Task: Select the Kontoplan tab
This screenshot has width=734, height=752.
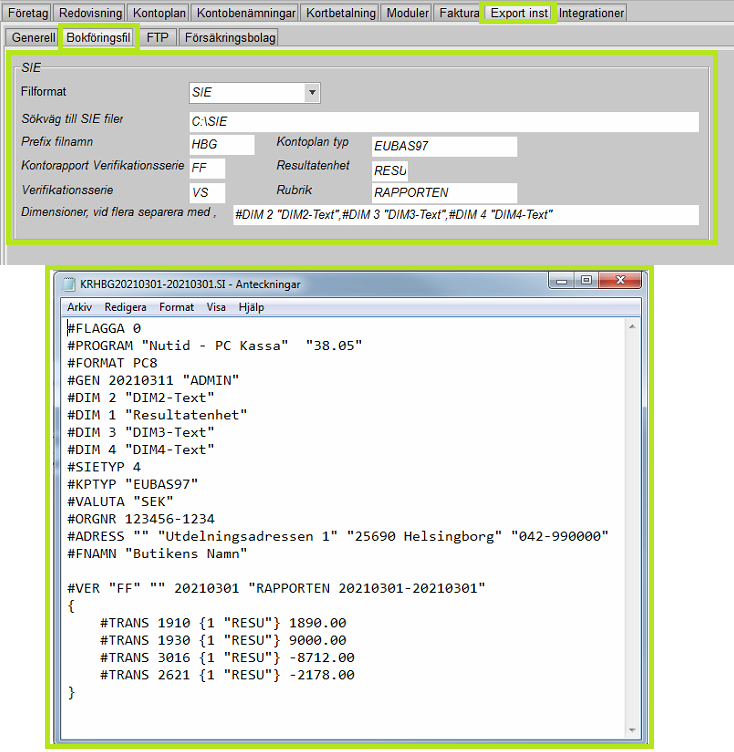Action: pos(160,13)
